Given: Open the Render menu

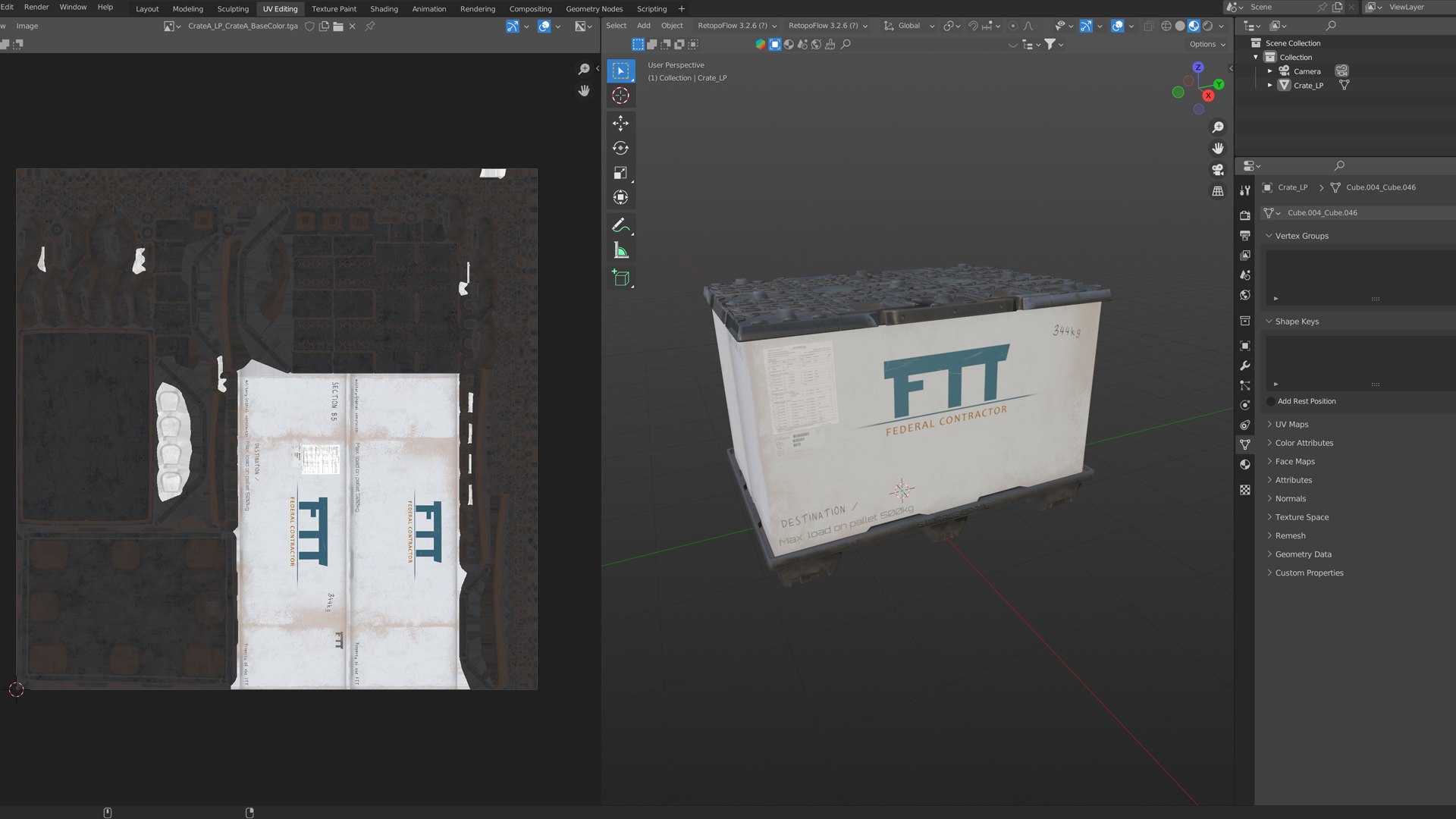Looking at the screenshot, I should click(x=36, y=7).
